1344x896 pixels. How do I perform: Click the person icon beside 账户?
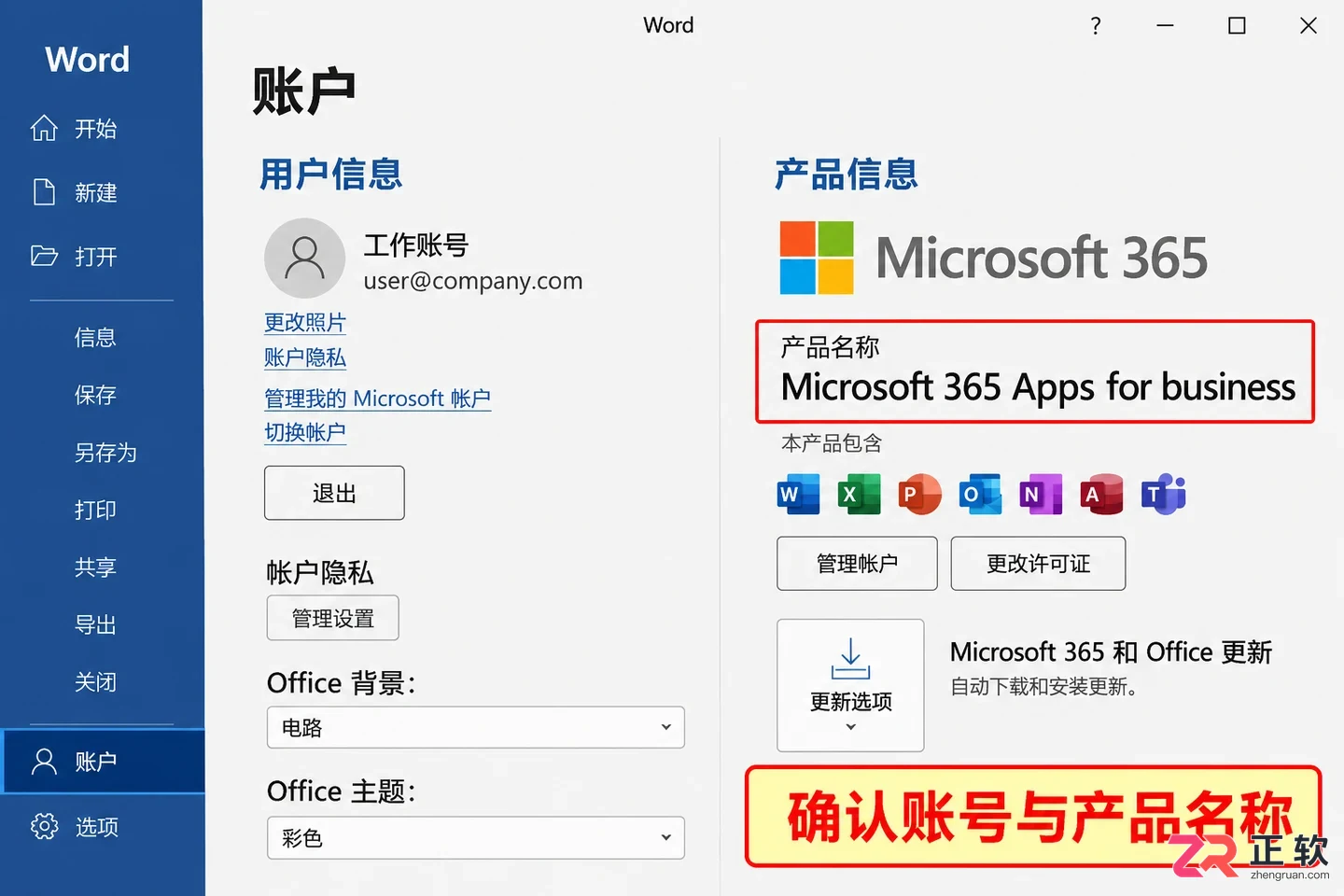coord(44,762)
